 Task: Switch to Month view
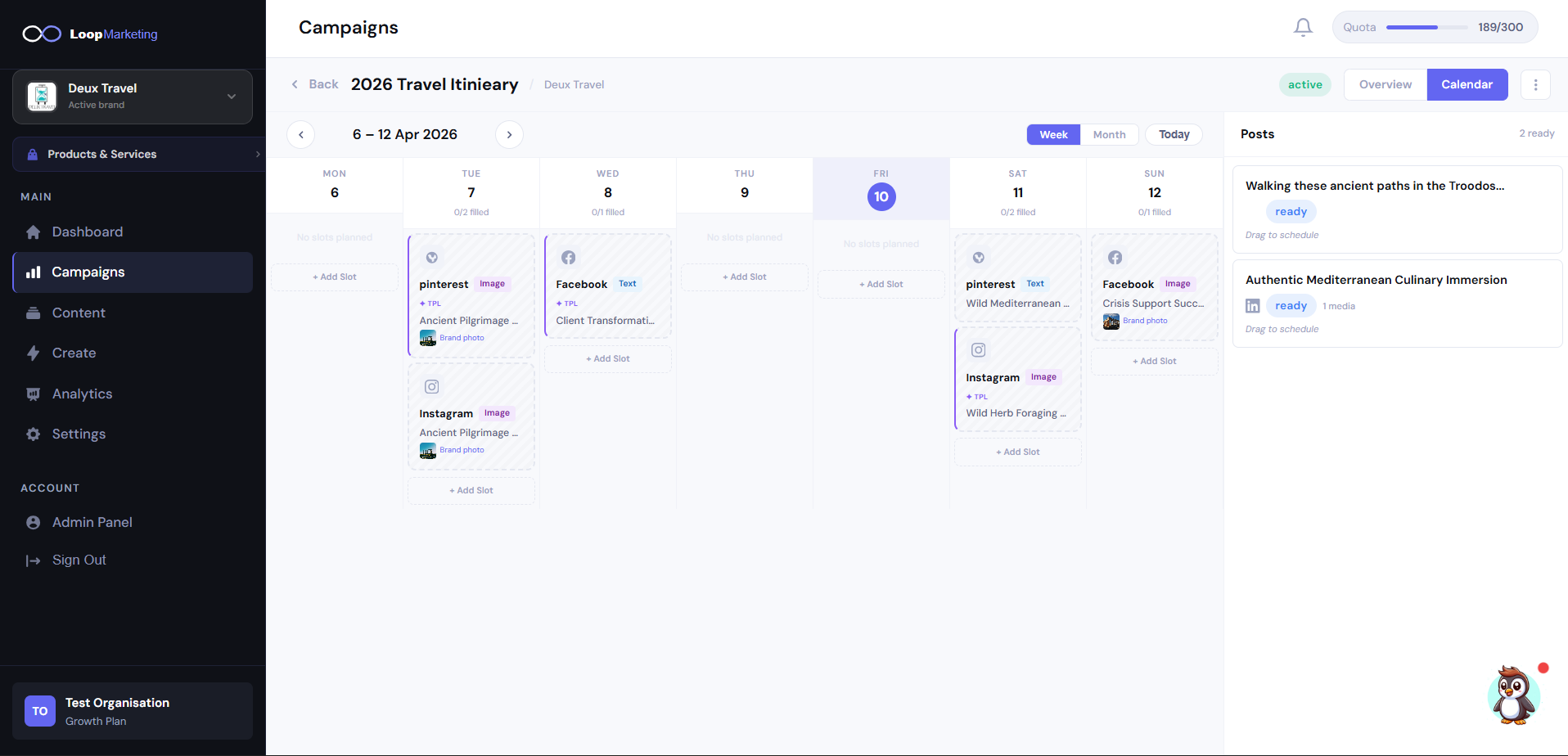point(1109,134)
